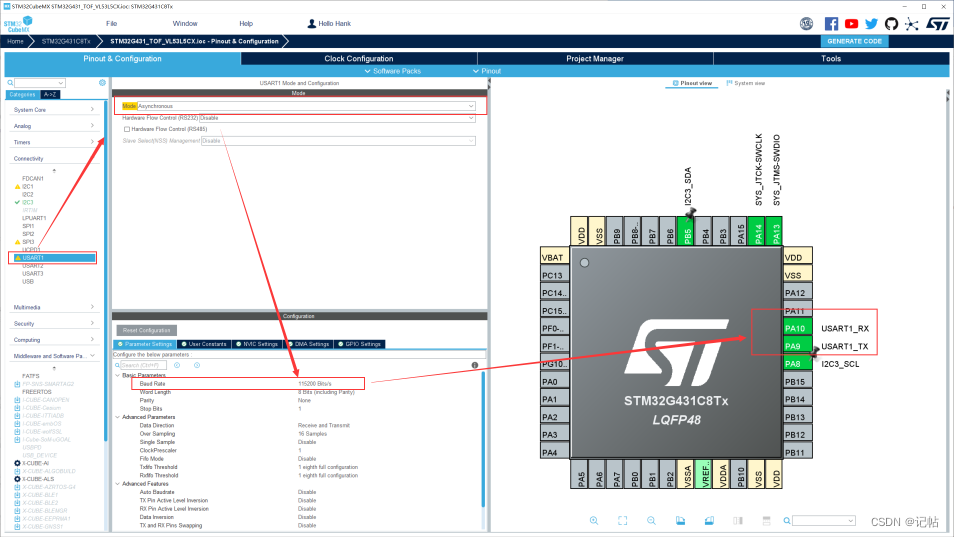954x537 pixels.
Task: Open ST GitHub icon
Action: coord(891,24)
